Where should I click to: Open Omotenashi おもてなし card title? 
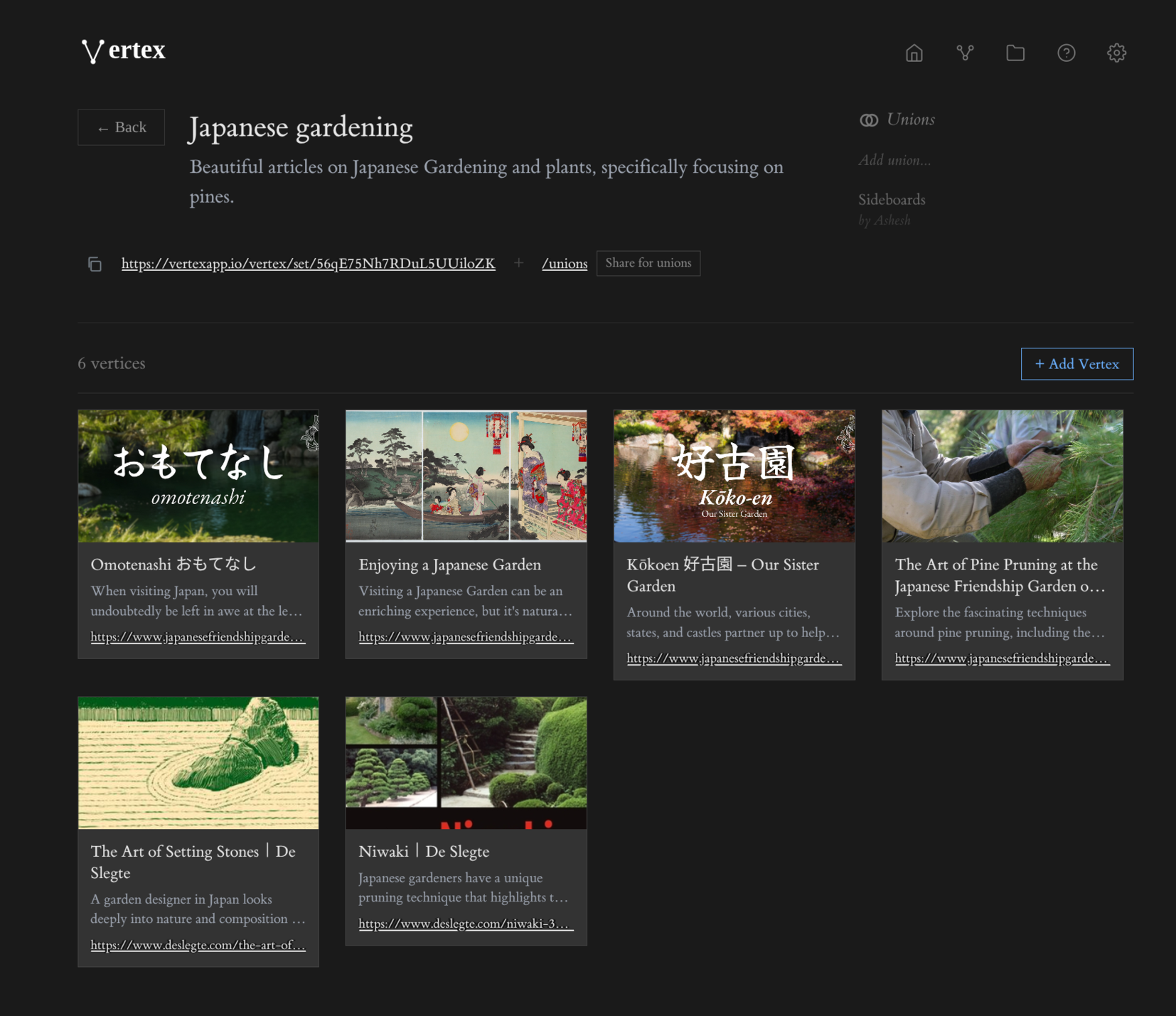pos(173,565)
